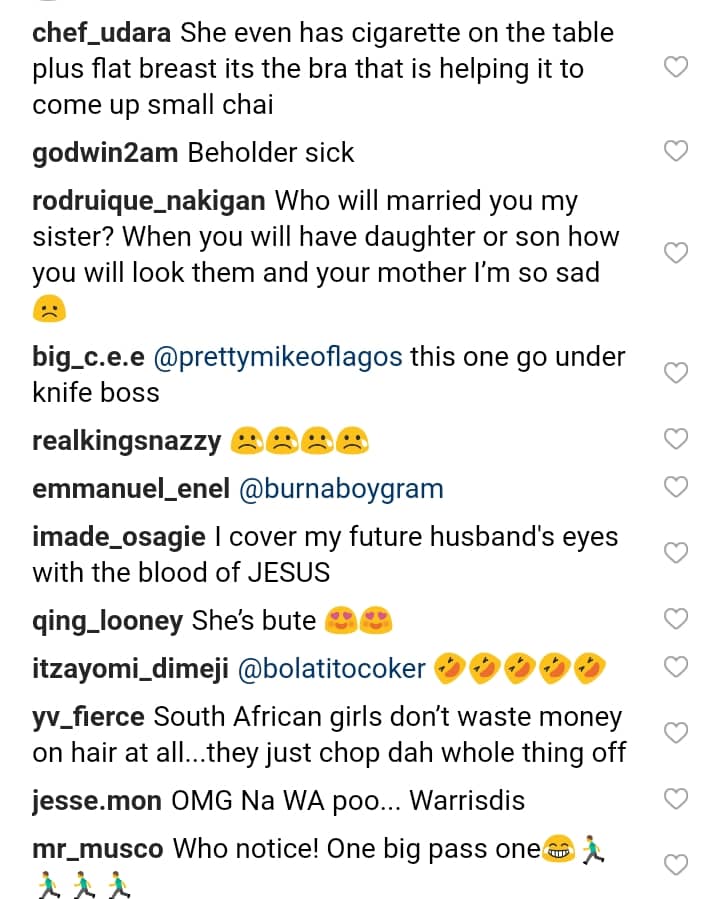
Task: Open the @burnaboygram mention link
Action: 340,489
